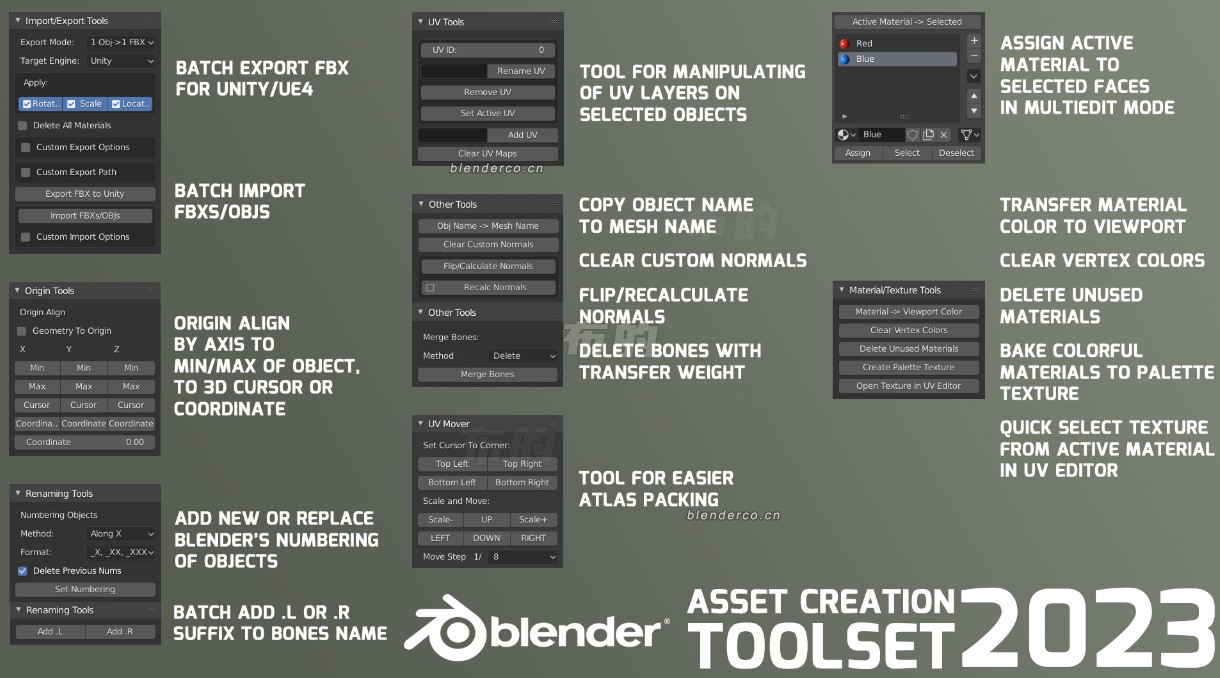This screenshot has width=1220, height=678.
Task: Collapse Other Tools panel above Merge Bones
Action: (420, 313)
